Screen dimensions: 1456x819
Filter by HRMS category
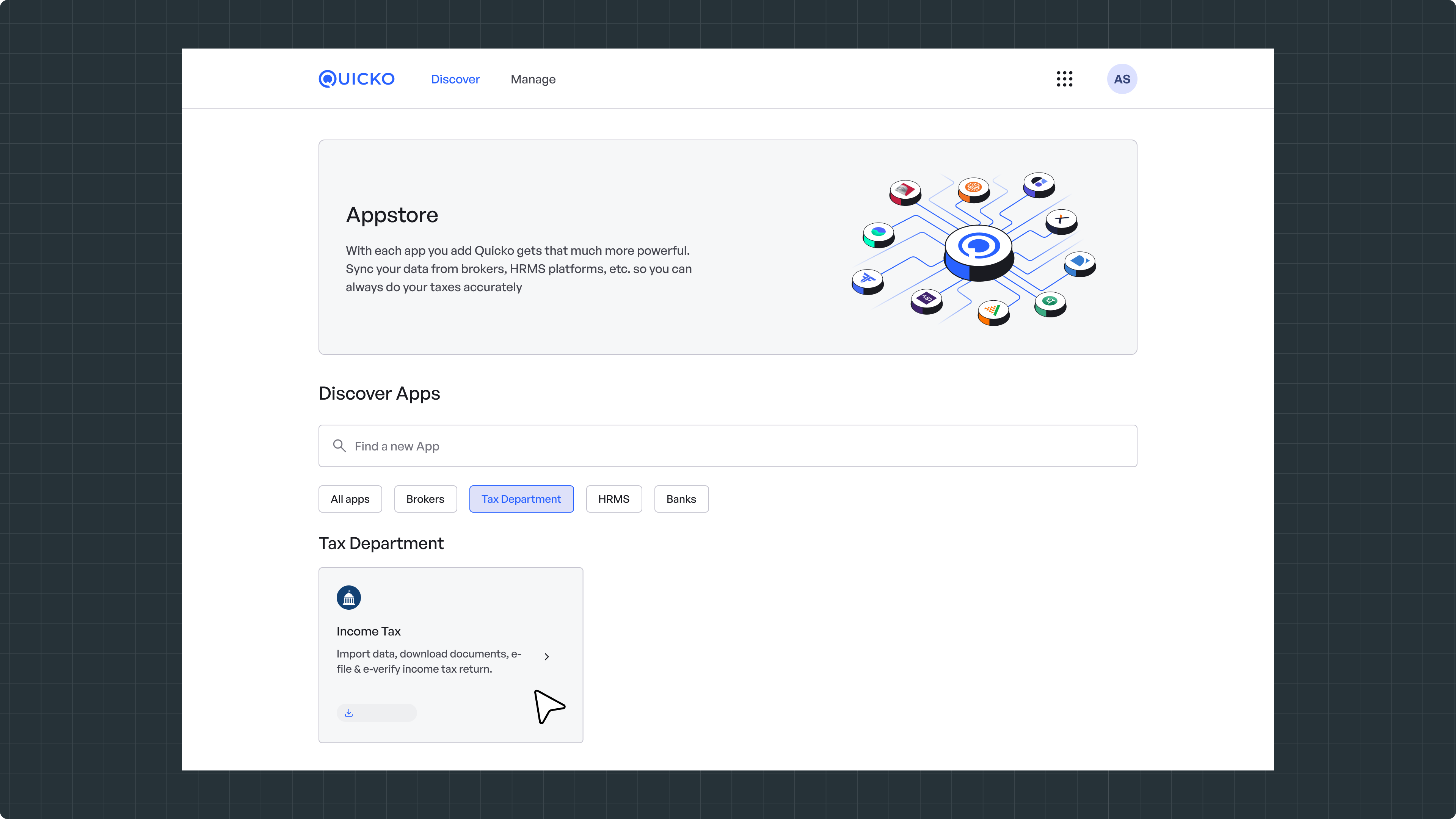(614, 499)
